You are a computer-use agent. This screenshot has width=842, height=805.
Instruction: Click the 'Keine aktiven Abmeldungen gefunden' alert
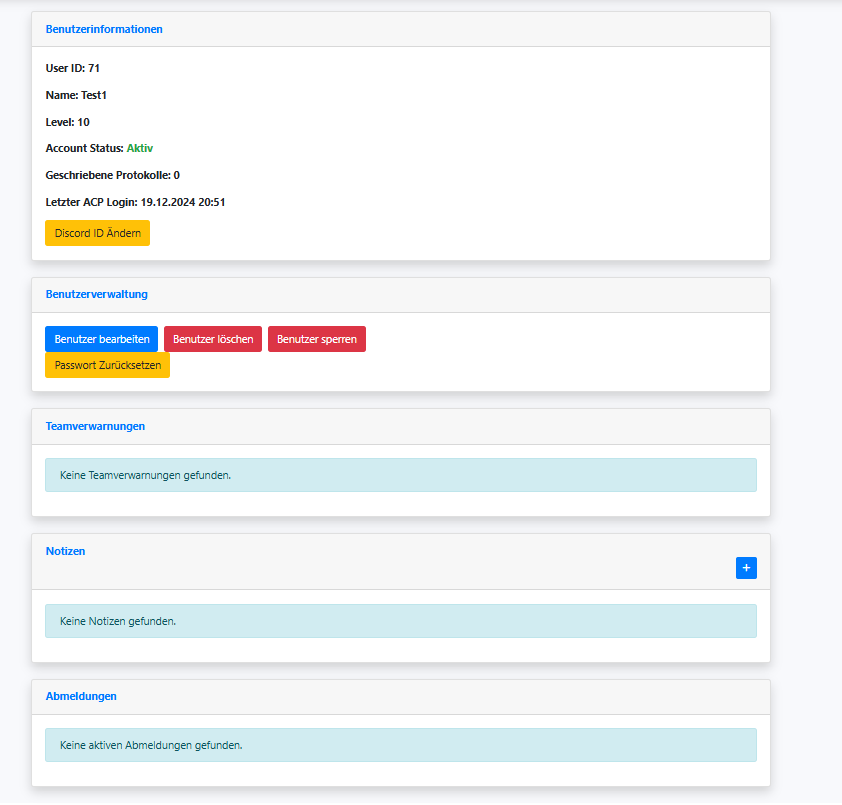pyautogui.click(x=400, y=745)
